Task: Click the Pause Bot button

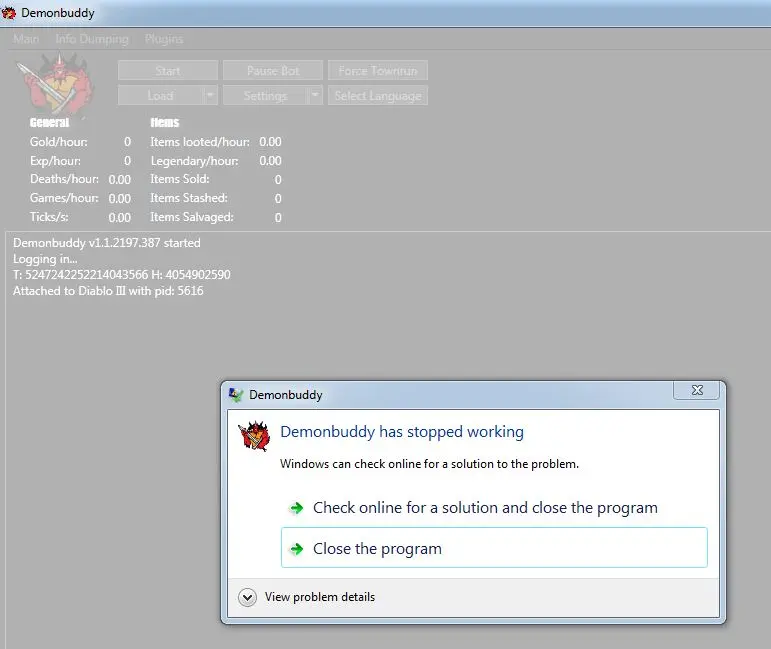Action: [273, 70]
